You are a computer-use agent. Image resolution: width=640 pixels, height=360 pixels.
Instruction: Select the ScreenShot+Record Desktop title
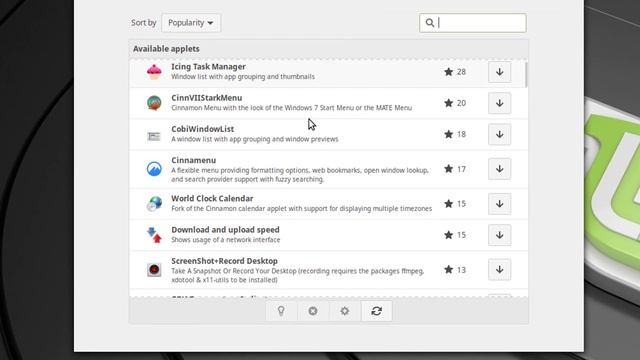(x=224, y=261)
